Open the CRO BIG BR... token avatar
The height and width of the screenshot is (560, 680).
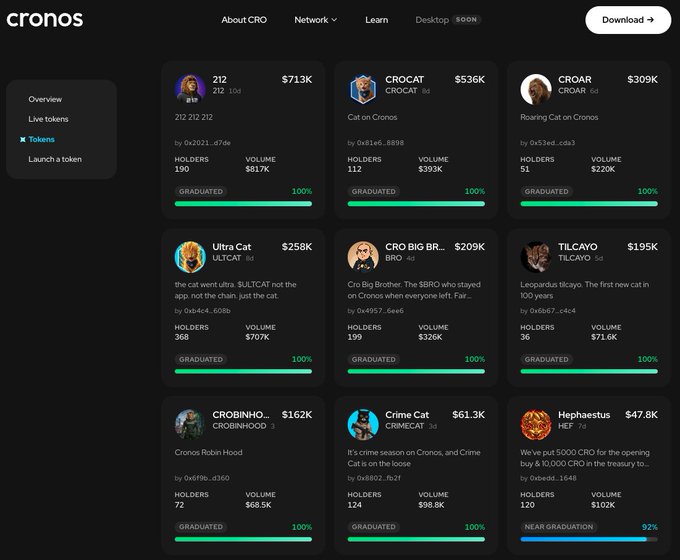click(363, 257)
